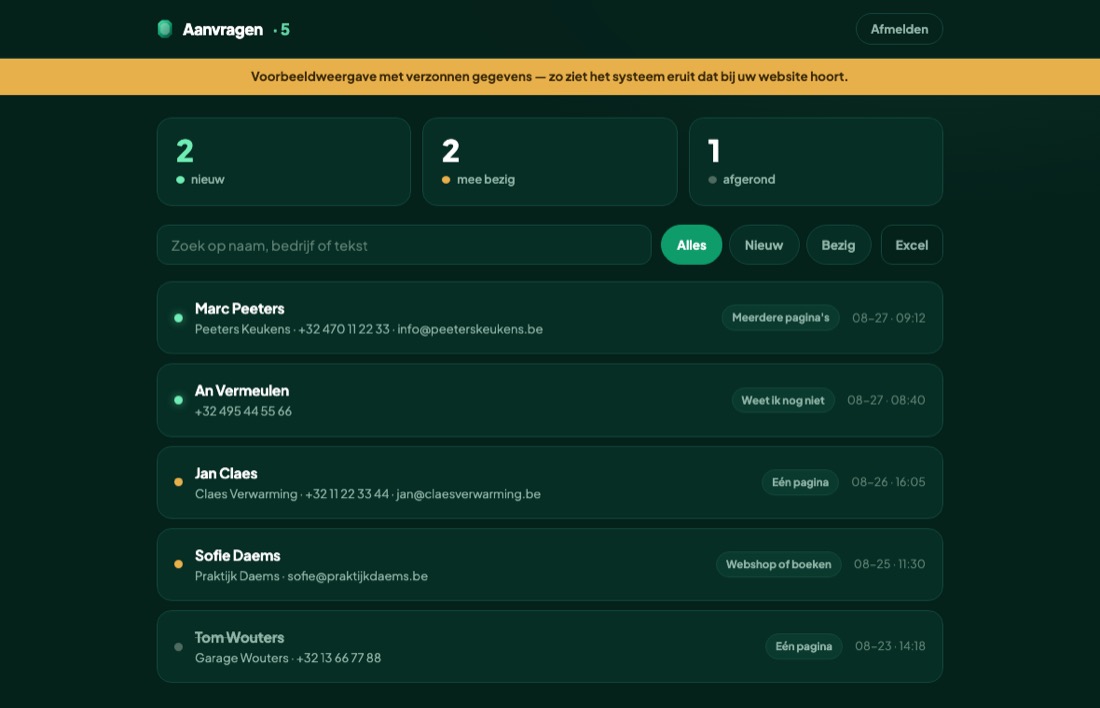
Task: Open the Jan Claes request row
Action: [549, 482]
